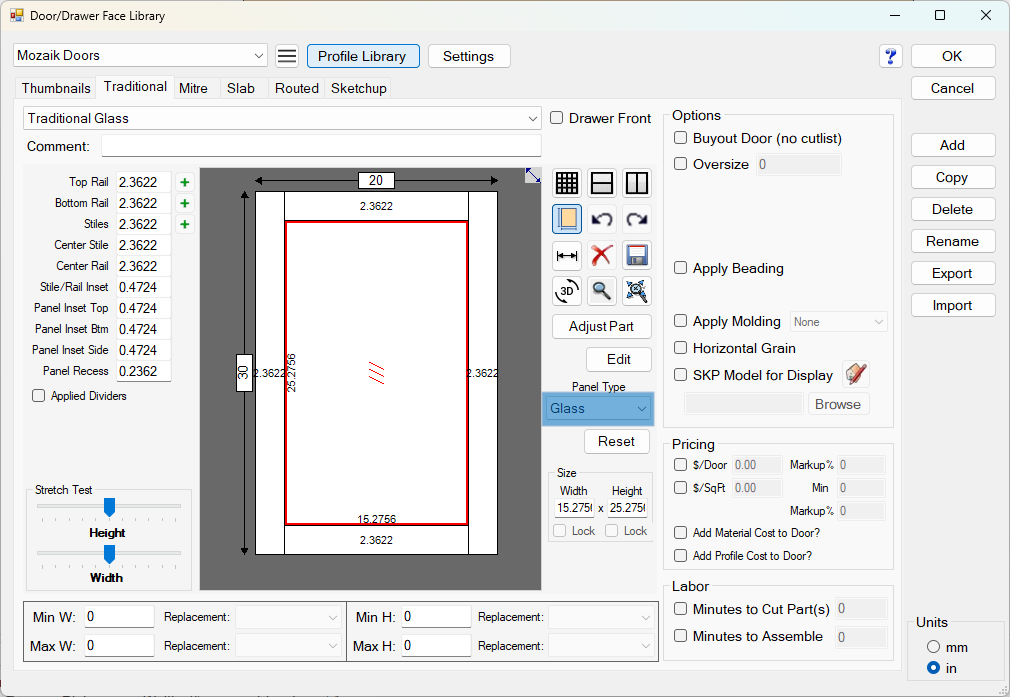Image resolution: width=1010 pixels, height=697 pixels.
Task: Open the Panel Type Glass dropdown
Action: (597, 408)
